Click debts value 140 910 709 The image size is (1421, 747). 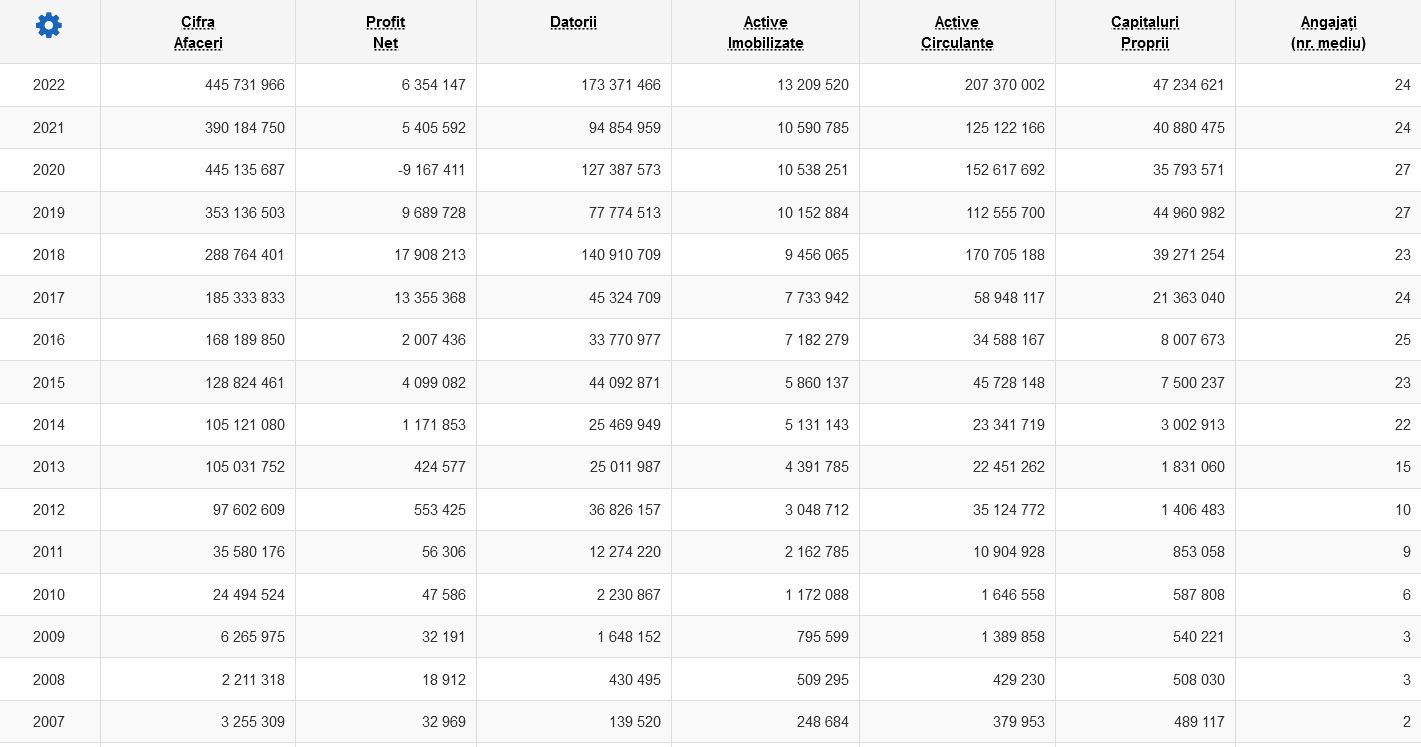click(621, 255)
